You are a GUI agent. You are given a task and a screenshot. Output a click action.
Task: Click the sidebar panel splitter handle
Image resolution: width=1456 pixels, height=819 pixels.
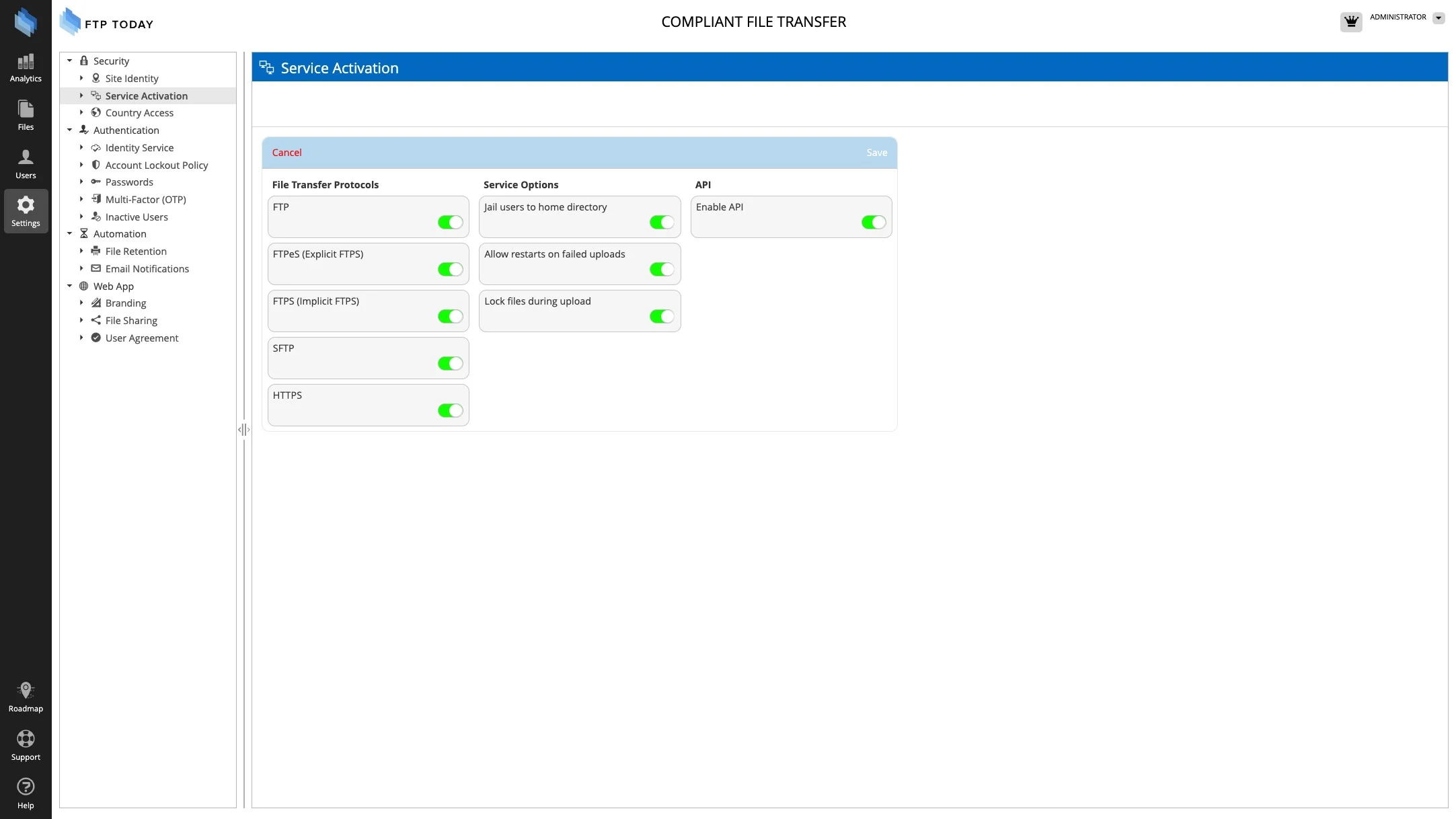(243, 430)
